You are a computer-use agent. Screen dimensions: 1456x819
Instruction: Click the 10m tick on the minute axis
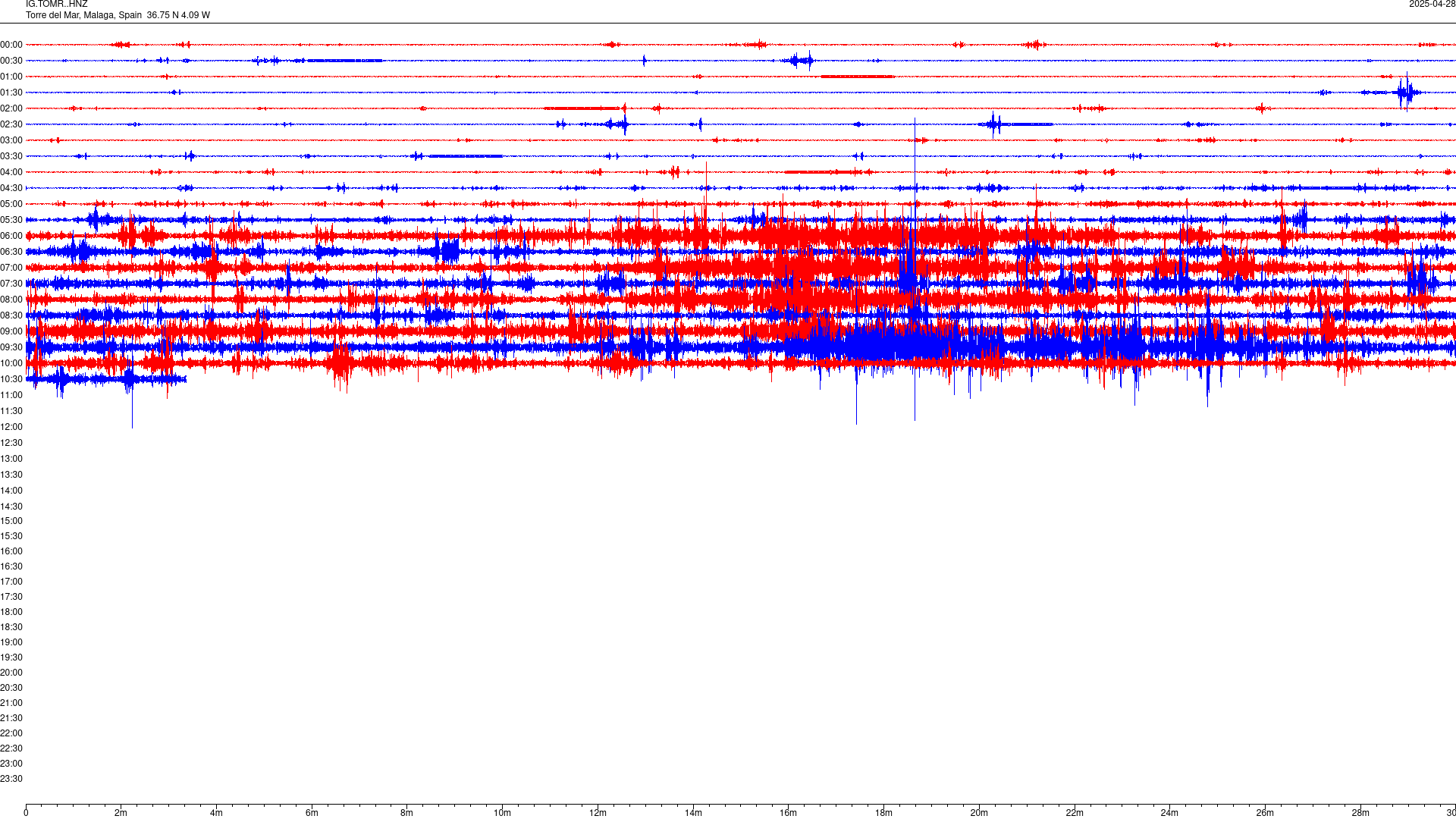502,813
